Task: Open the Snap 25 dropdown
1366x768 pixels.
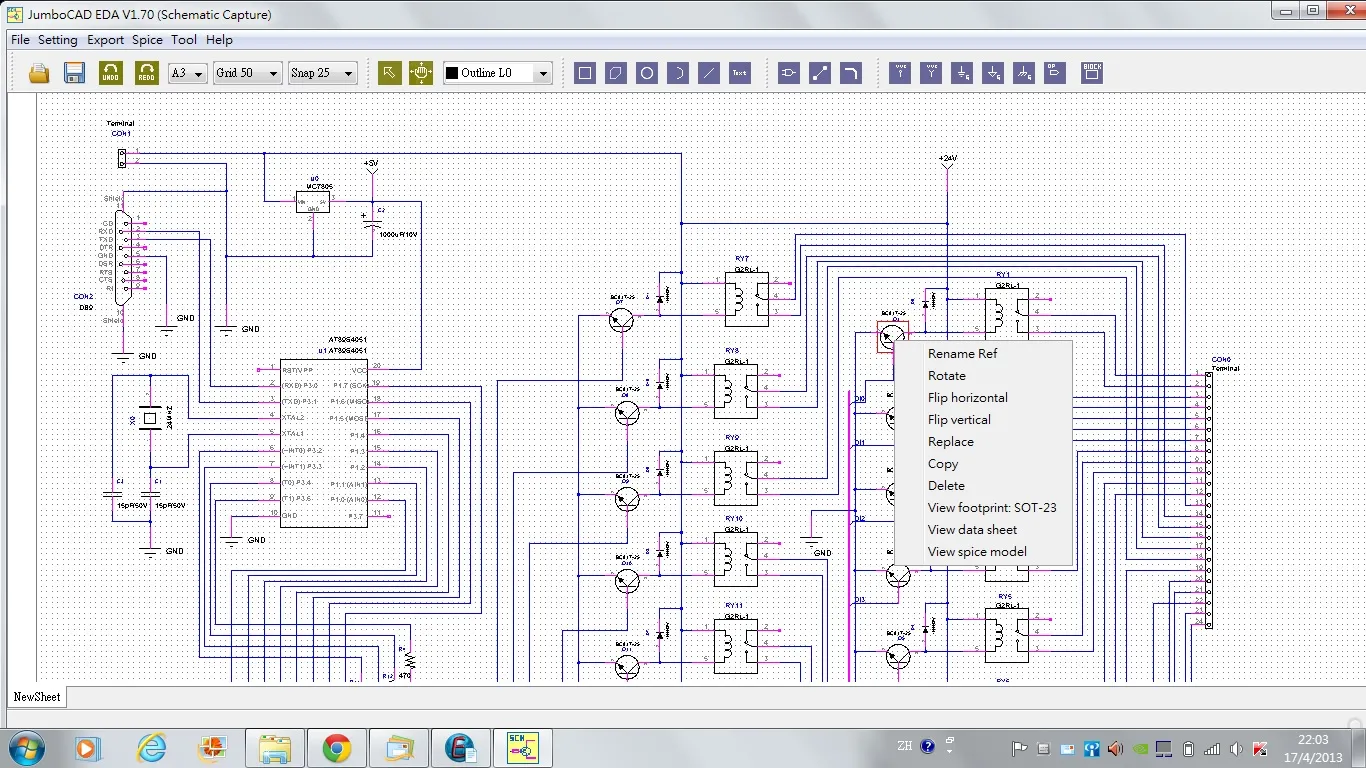Action: point(322,72)
